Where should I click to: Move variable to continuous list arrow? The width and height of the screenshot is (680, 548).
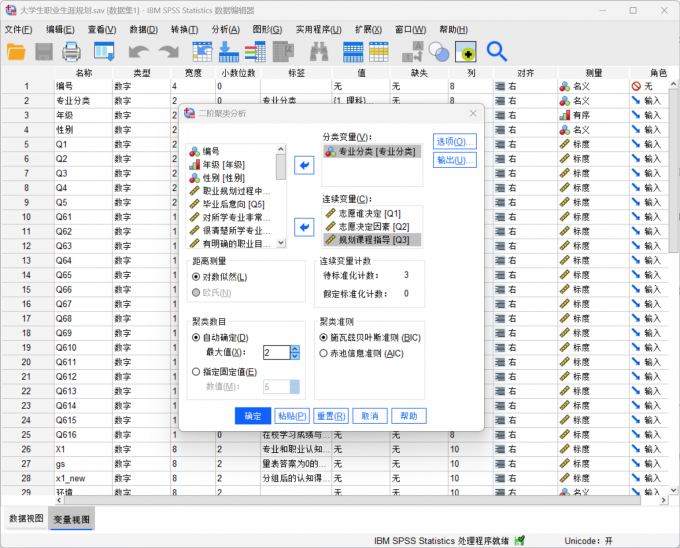(304, 227)
